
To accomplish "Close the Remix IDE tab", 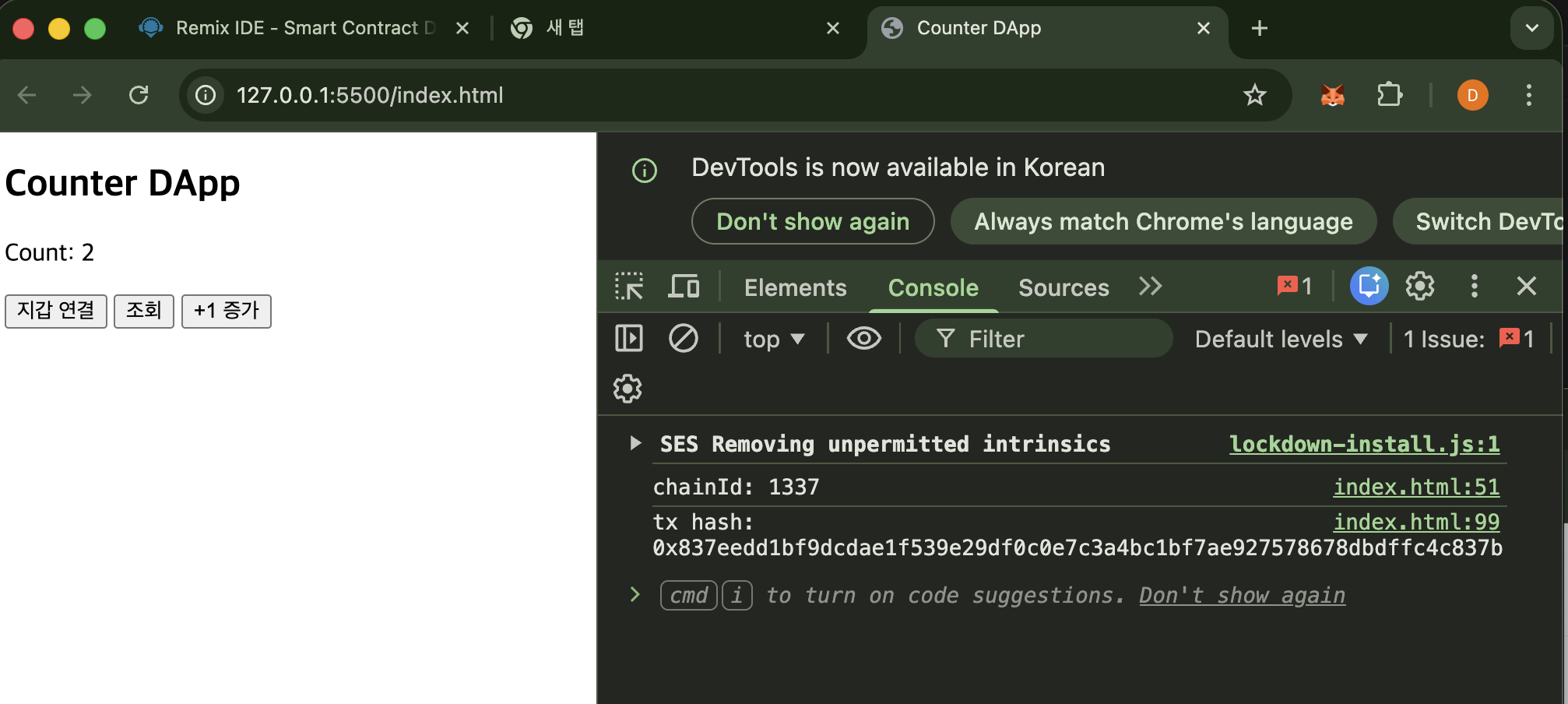I will click(x=462, y=29).
